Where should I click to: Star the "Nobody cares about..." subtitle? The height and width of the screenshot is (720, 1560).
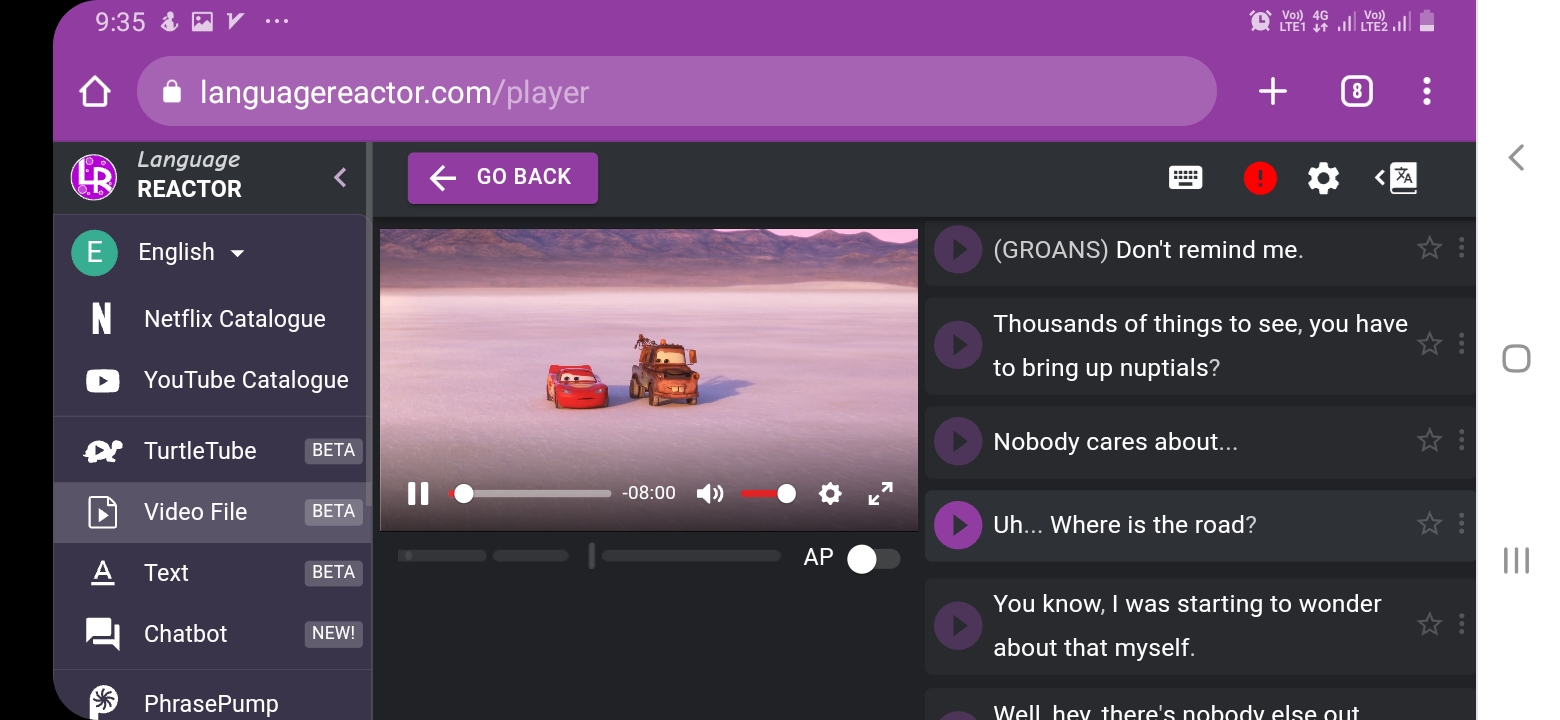pos(1430,440)
